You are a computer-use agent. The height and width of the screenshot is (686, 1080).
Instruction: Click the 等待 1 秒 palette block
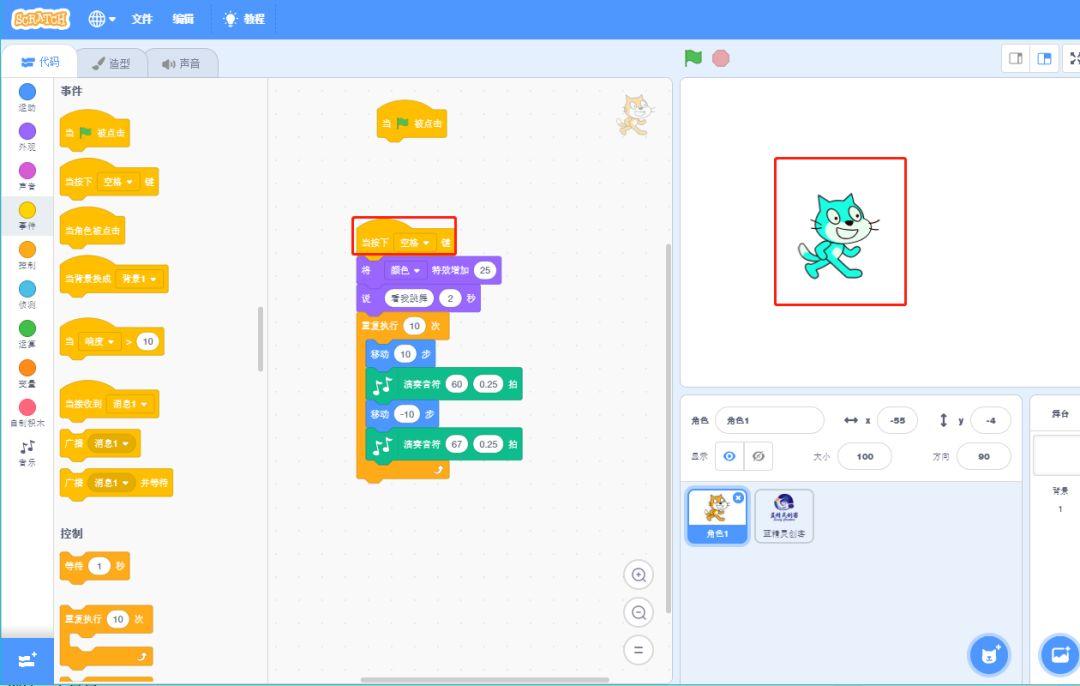click(x=95, y=566)
